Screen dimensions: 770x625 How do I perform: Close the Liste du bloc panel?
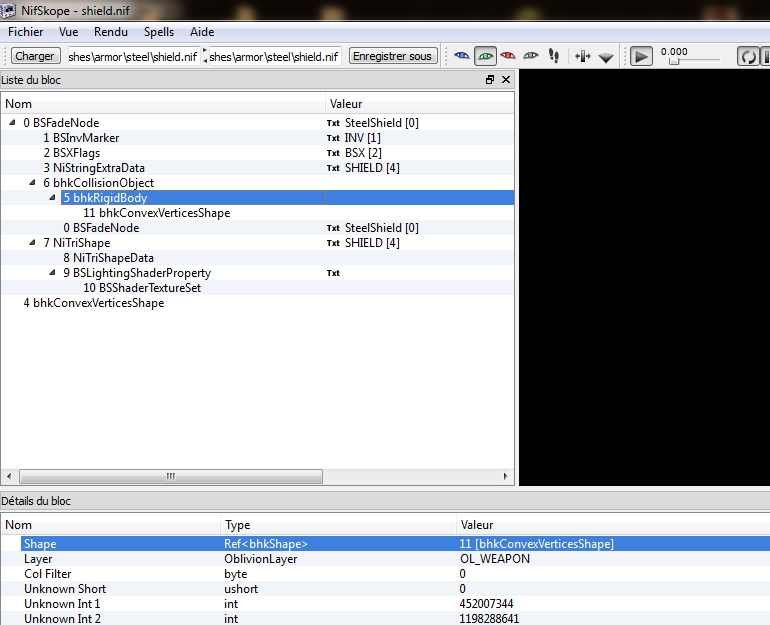point(506,80)
